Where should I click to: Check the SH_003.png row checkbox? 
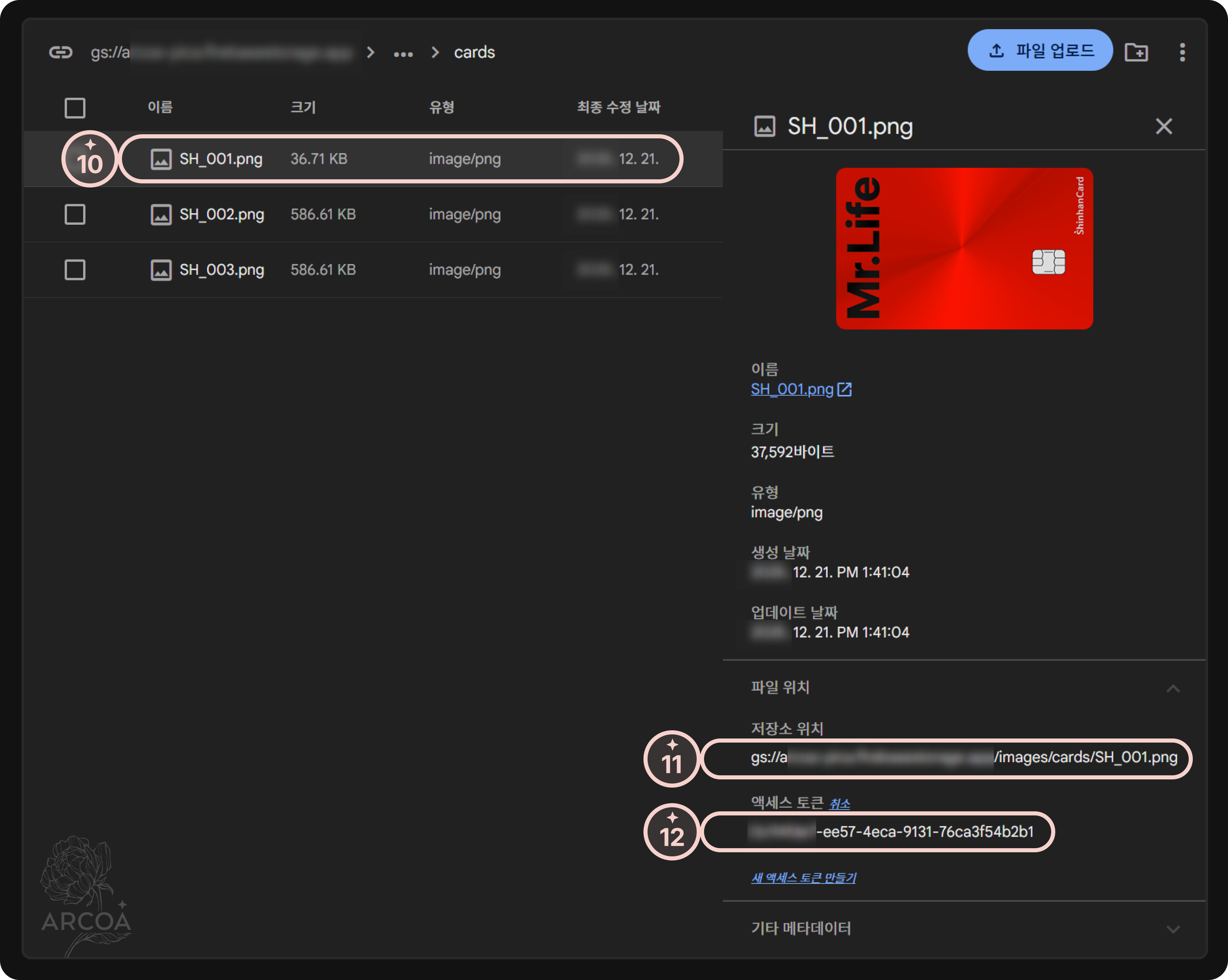coord(75,270)
